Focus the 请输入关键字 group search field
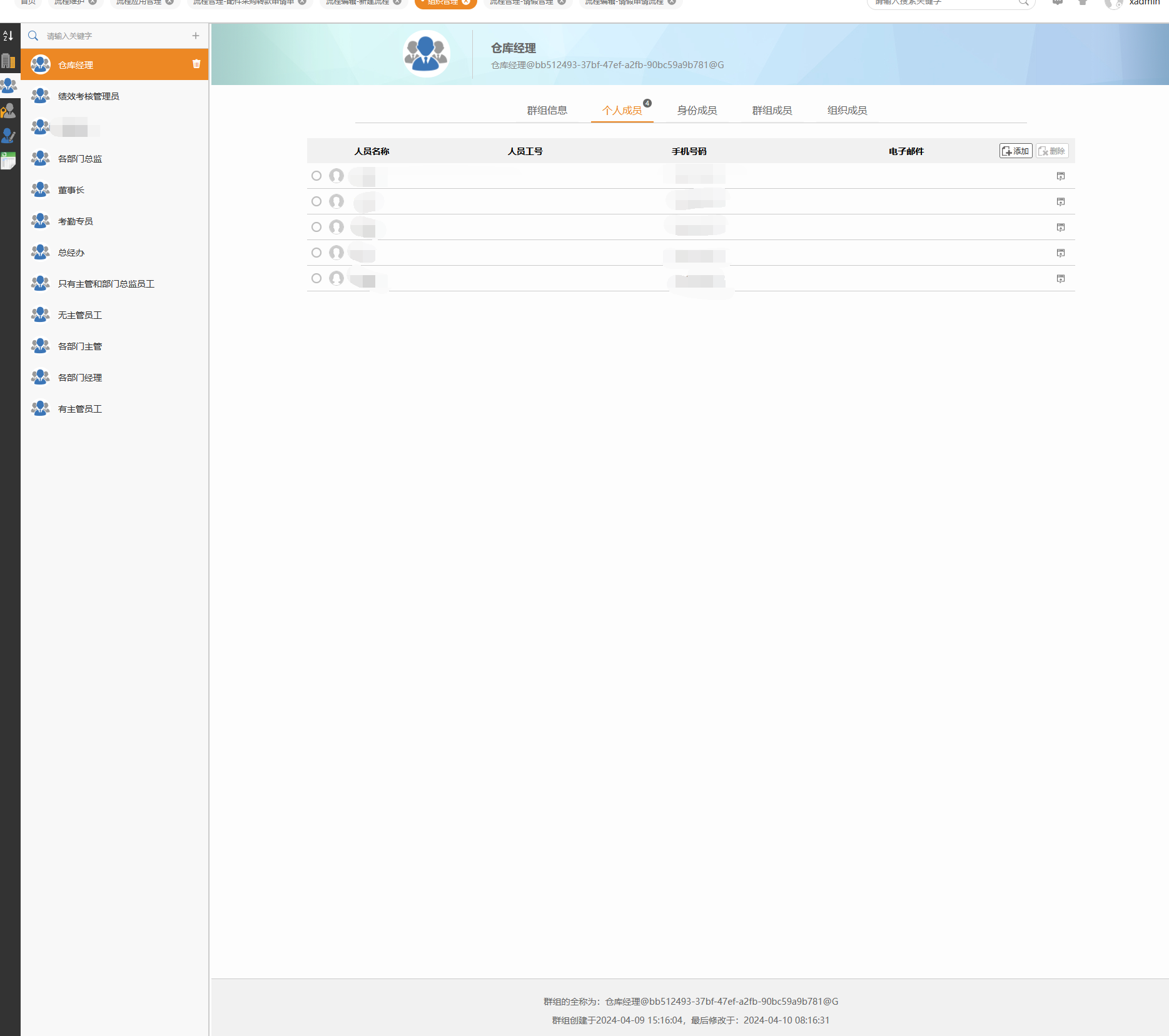This screenshot has height=1036, width=1169. coord(116,36)
